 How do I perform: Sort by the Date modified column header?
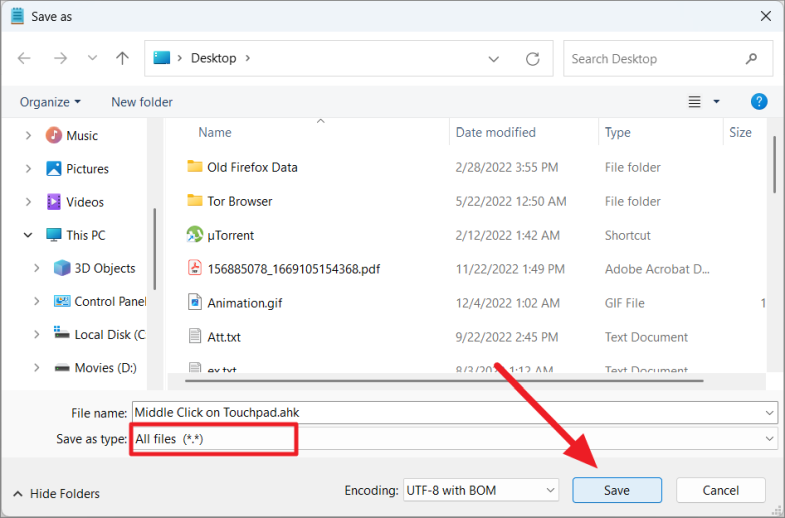496,132
